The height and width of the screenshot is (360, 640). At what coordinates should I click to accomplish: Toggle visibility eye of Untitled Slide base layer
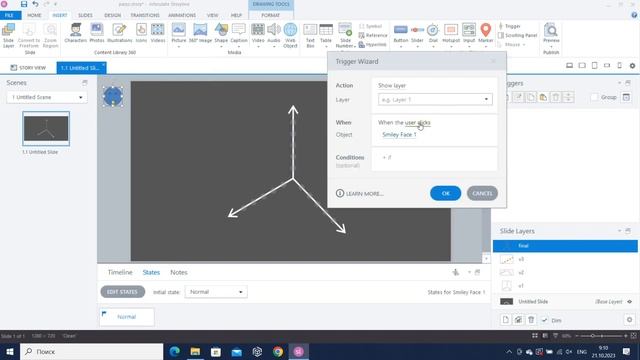coord(629,302)
